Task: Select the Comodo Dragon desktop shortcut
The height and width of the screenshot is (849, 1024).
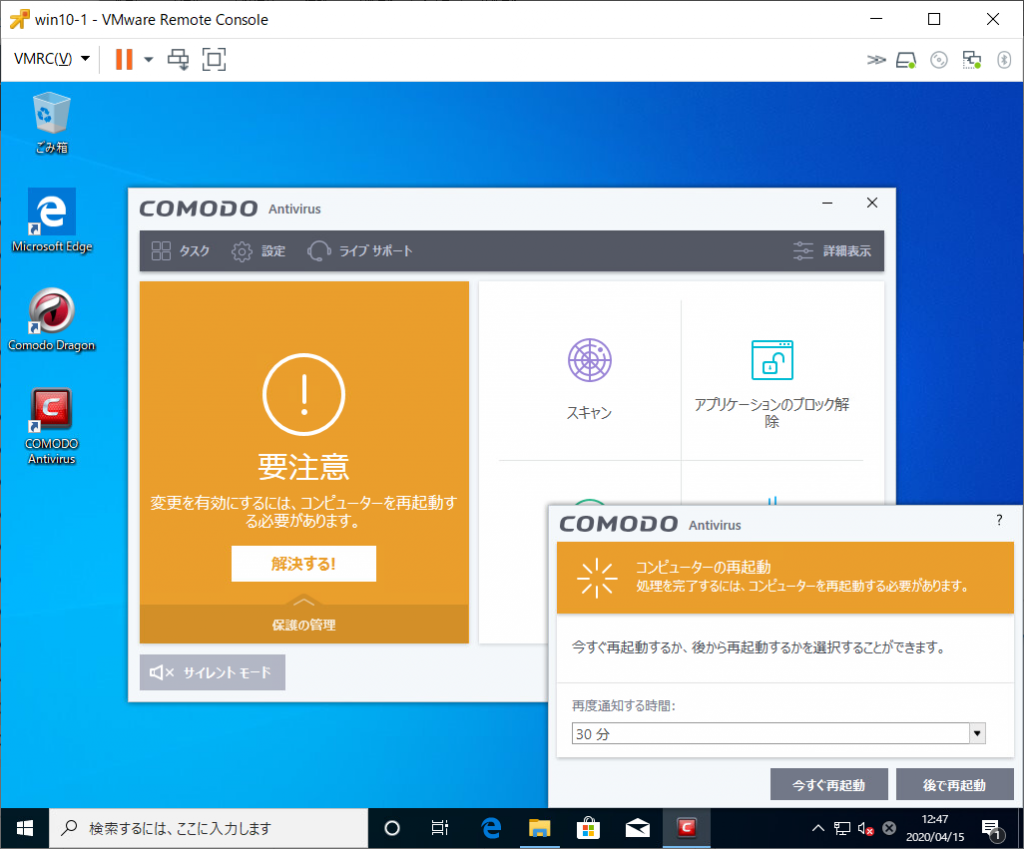Action: 52,319
